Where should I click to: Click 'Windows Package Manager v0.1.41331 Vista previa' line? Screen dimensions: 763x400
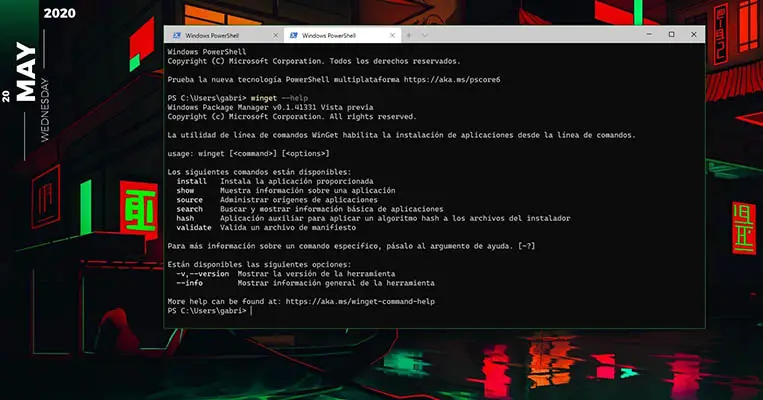[271, 107]
